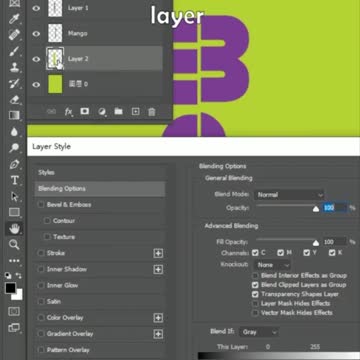Reset default foreground and background colors
This screenshot has height=360, width=360.
(8, 276)
